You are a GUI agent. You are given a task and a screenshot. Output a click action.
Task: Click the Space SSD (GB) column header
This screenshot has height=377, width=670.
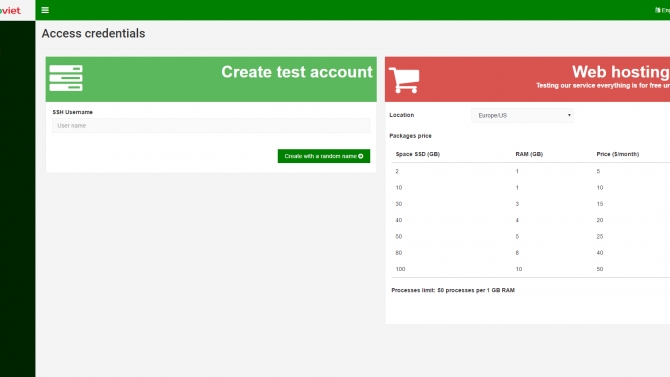click(417, 154)
